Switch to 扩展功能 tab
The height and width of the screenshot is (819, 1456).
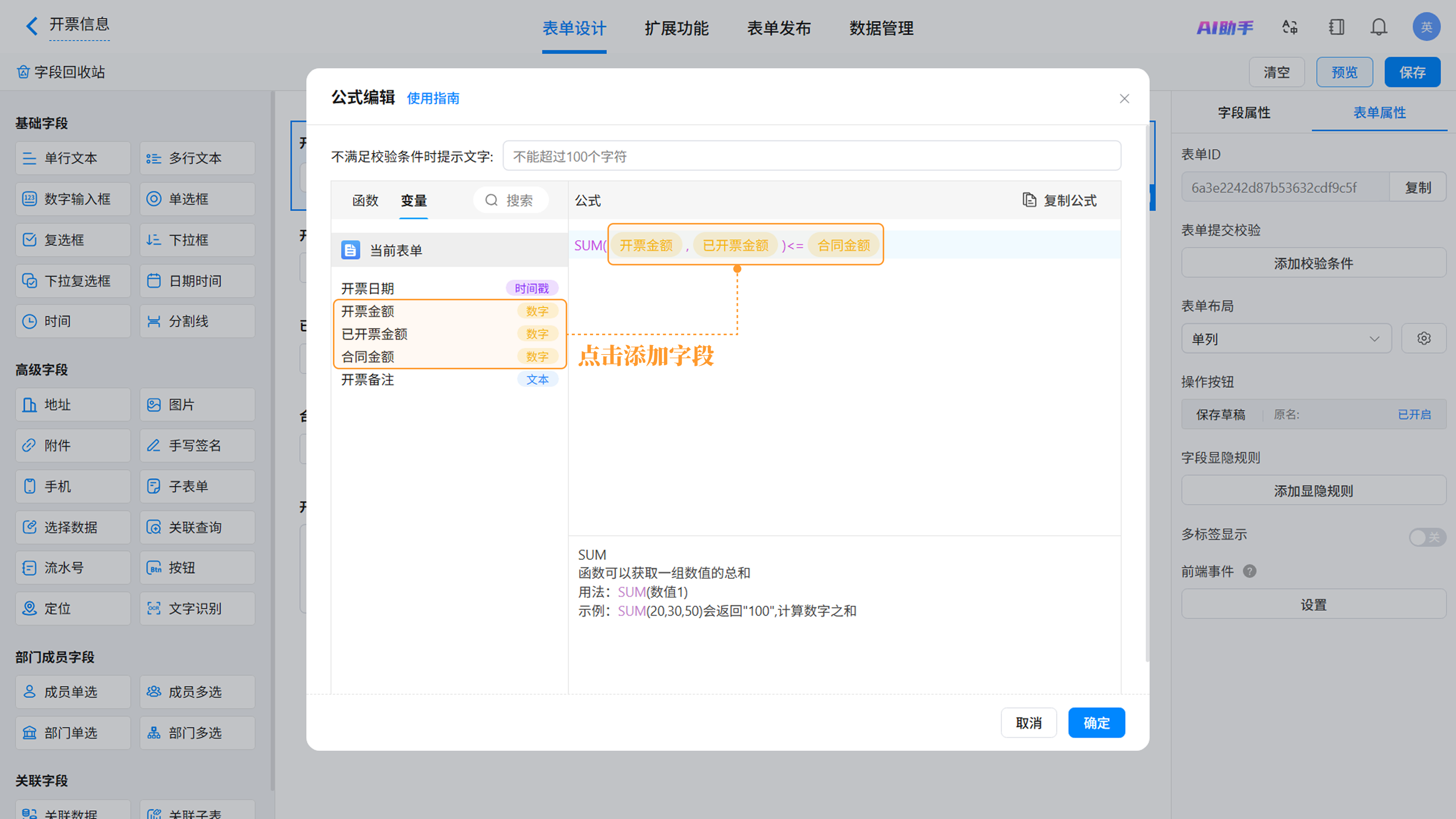[676, 28]
